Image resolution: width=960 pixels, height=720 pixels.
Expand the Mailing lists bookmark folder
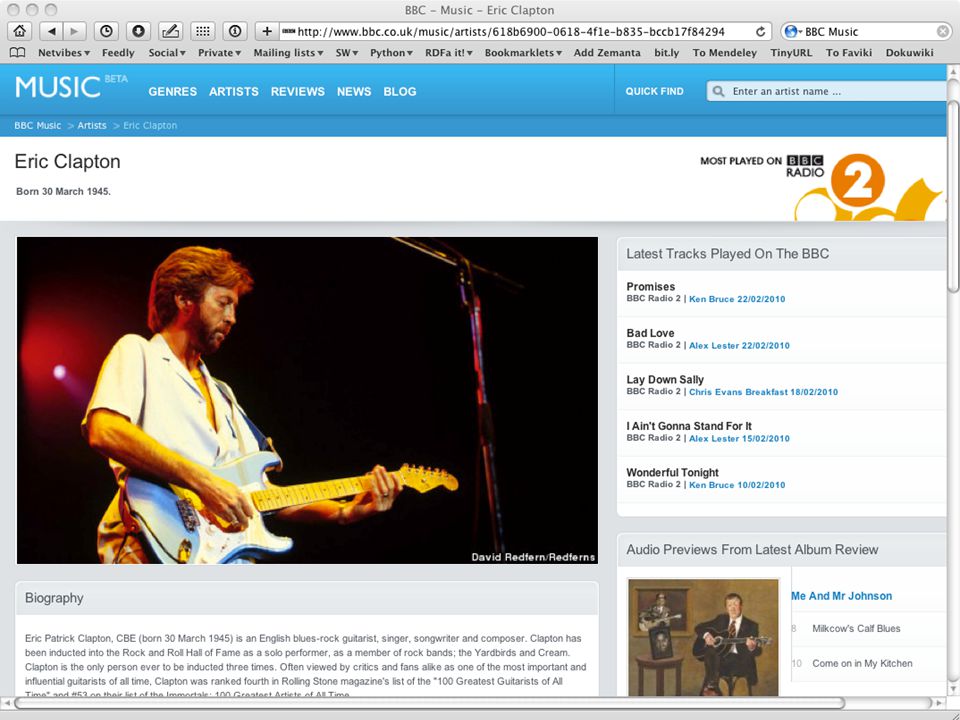click(x=288, y=53)
